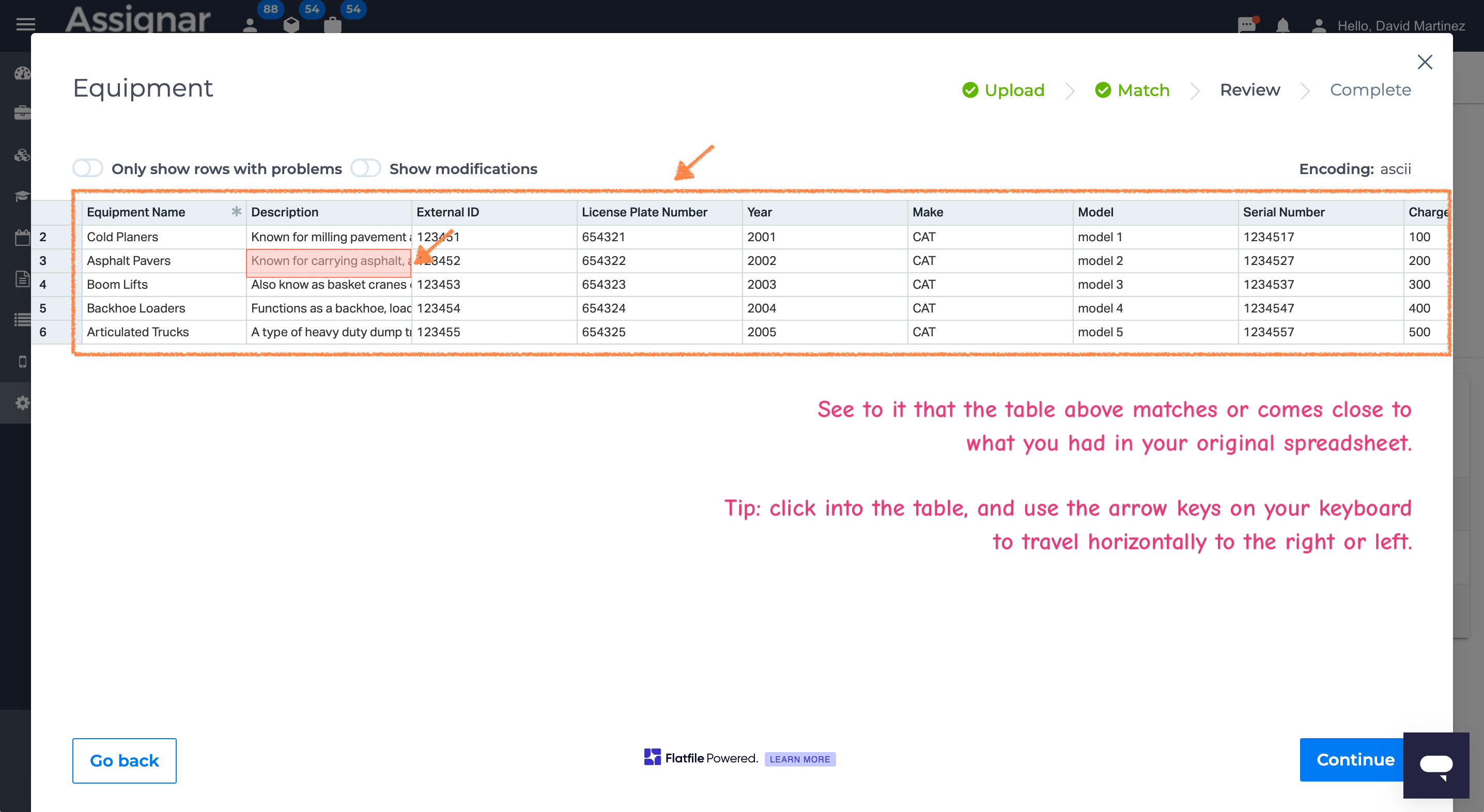
Task: Click the External ID column header
Action: tap(494, 212)
